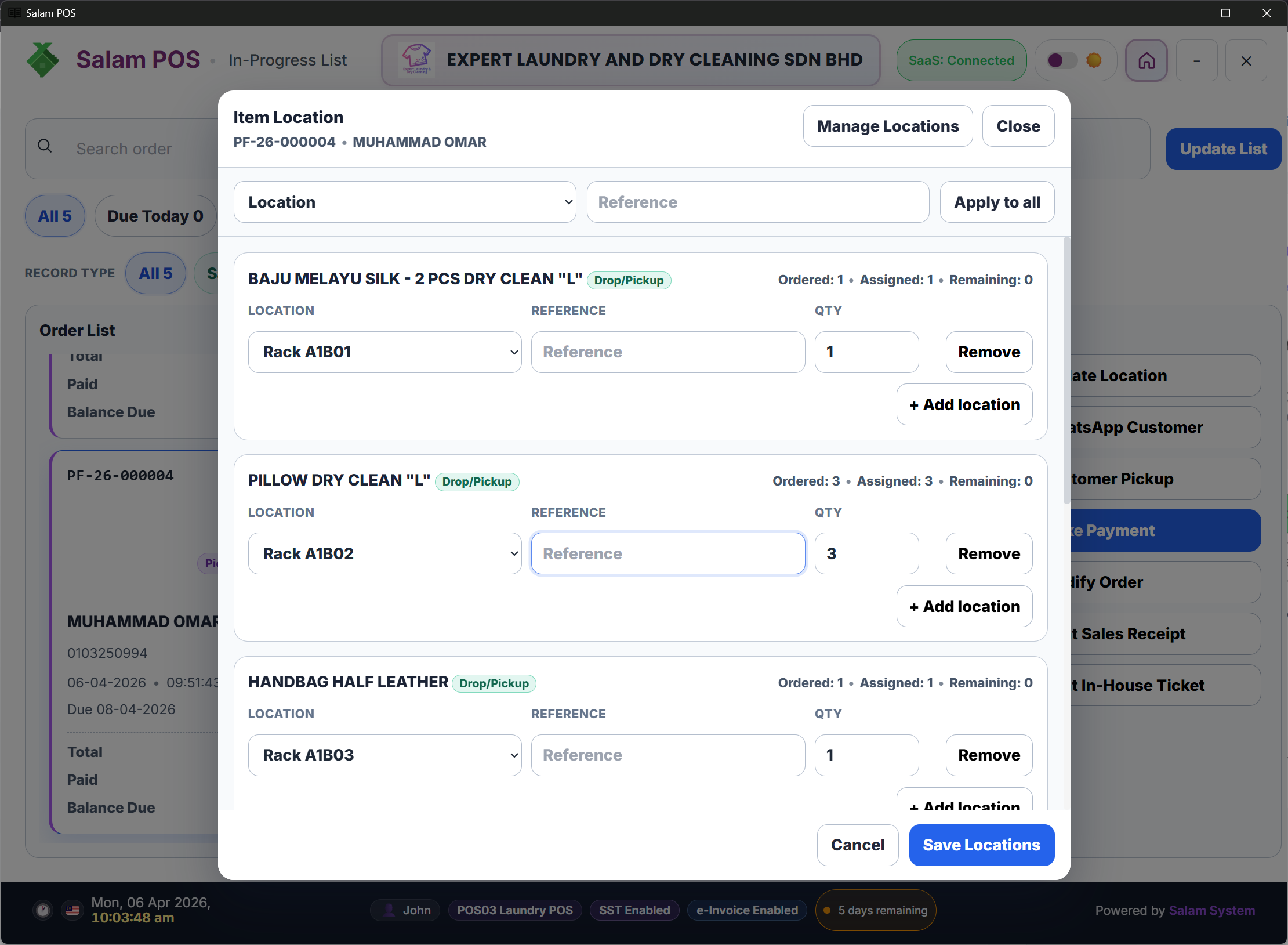Screen dimensions: 1288x945
Task: Remove Rack A1B03 location row
Action: tap(989, 755)
